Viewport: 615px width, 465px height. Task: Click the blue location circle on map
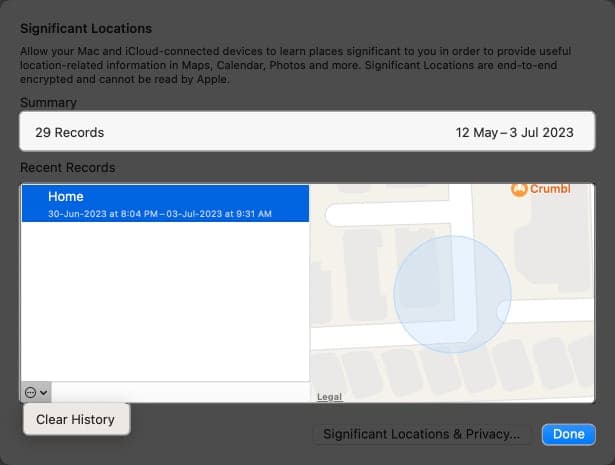tap(452, 294)
